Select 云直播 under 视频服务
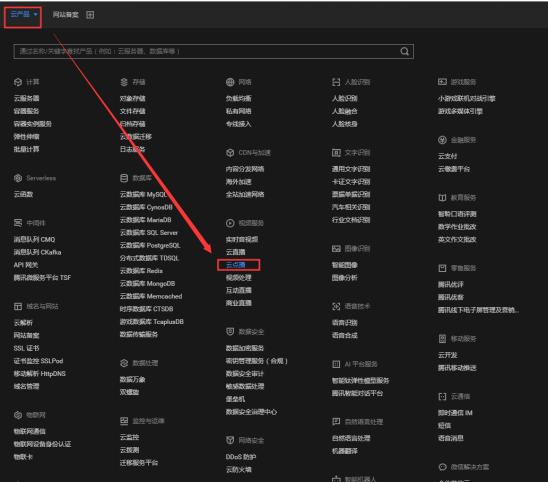Image resolution: width=548 pixels, height=483 pixels. pos(236,252)
